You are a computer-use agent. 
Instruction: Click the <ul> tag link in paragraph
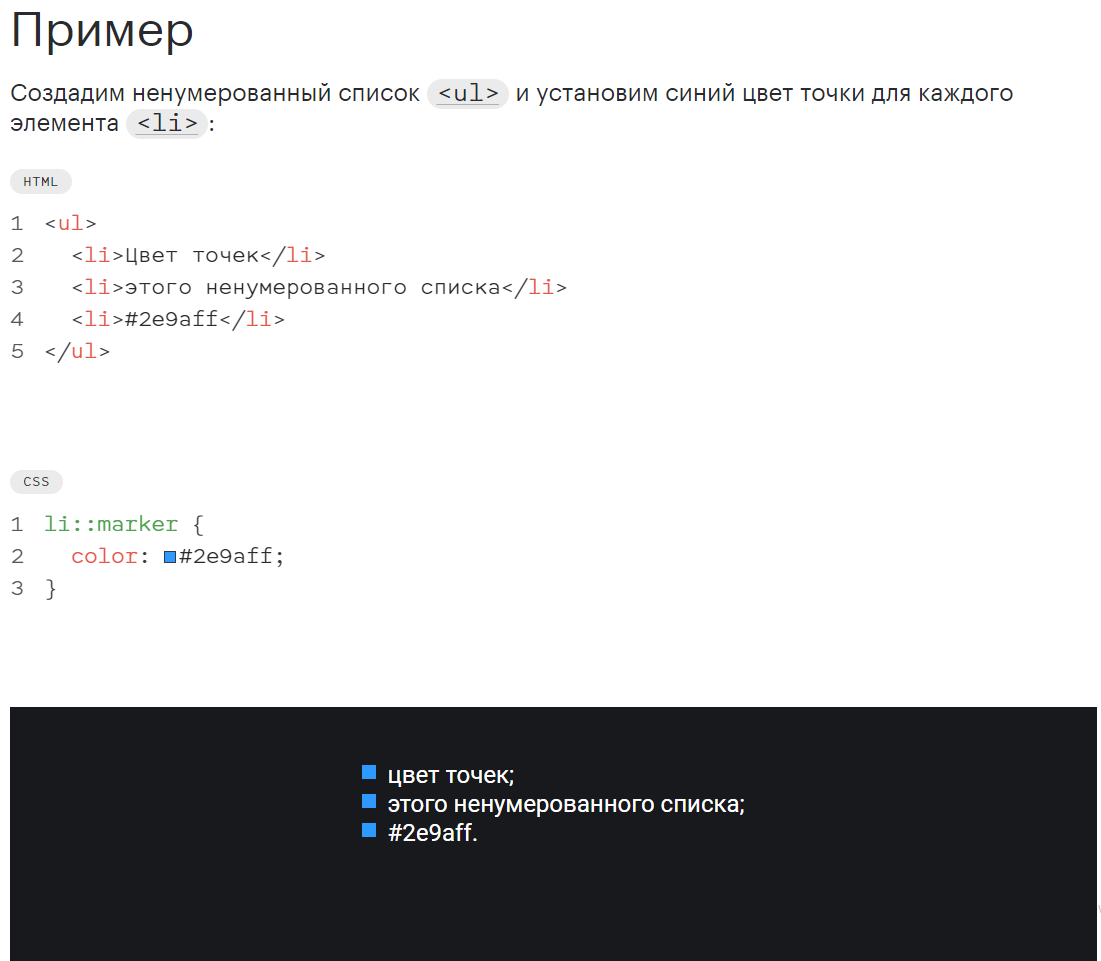tap(468, 93)
